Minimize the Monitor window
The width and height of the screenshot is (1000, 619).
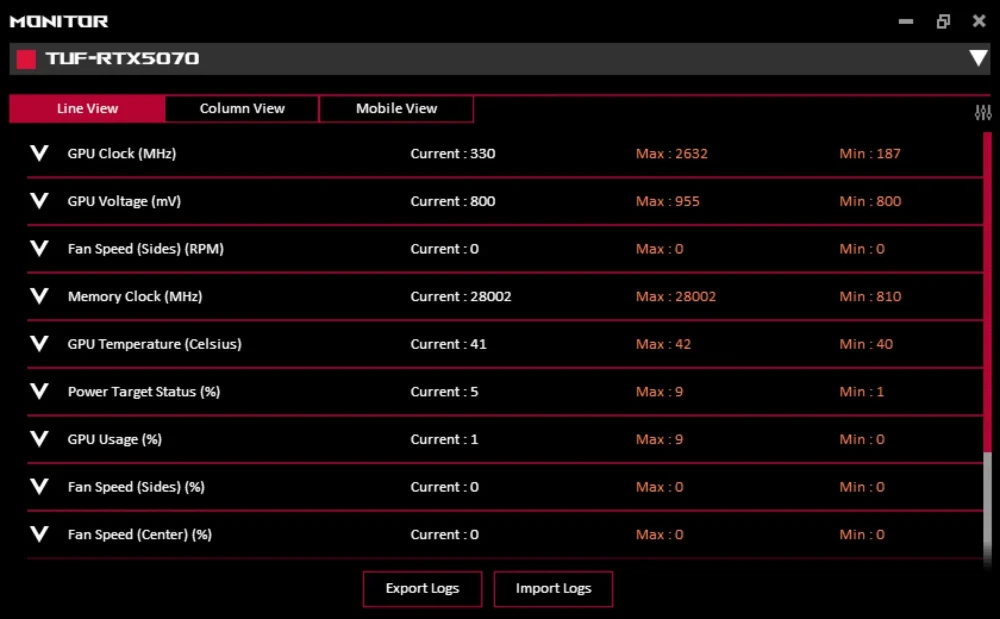(x=906, y=21)
